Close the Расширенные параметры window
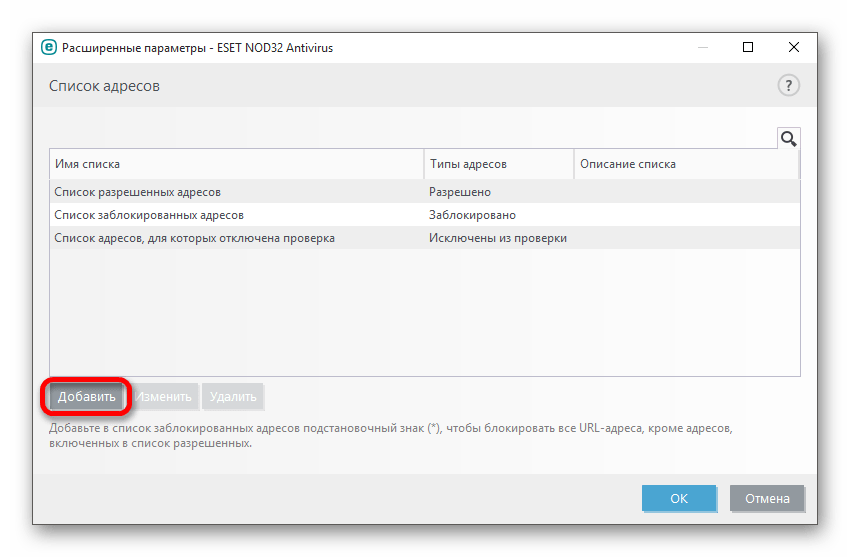Viewport: 850px width, 557px height. [793, 47]
